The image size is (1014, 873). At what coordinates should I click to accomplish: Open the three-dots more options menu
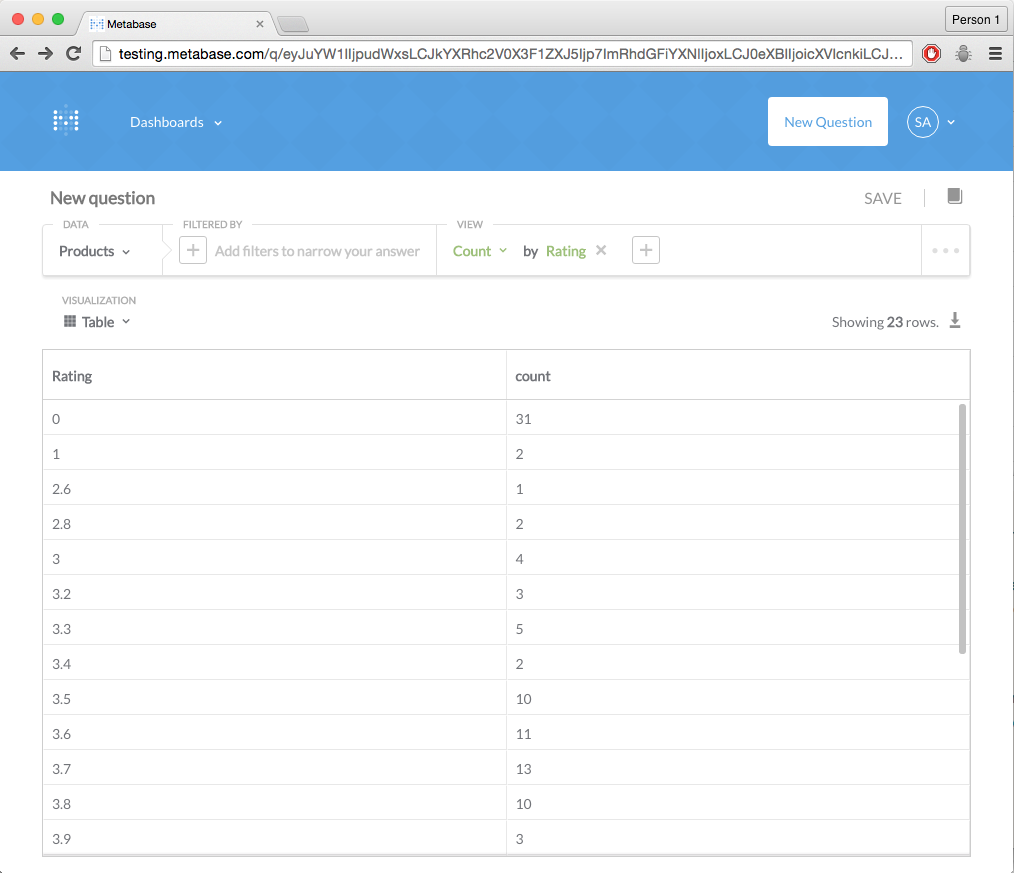(945, 251)
